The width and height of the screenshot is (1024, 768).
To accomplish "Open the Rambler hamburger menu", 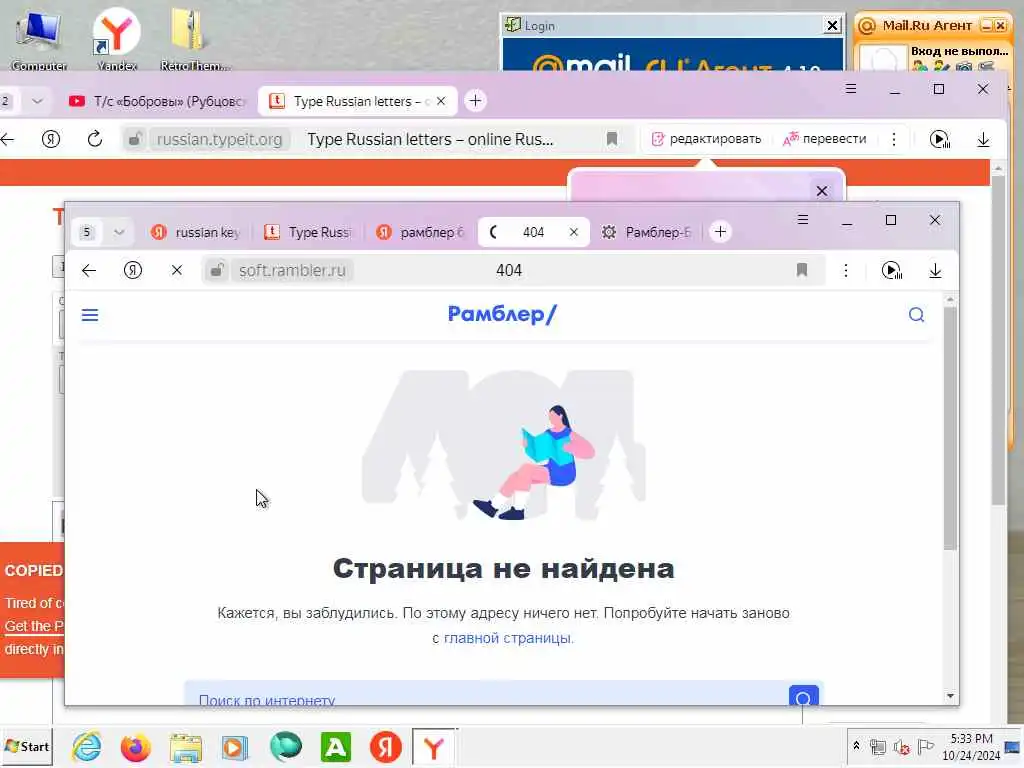I will [90, 315].
